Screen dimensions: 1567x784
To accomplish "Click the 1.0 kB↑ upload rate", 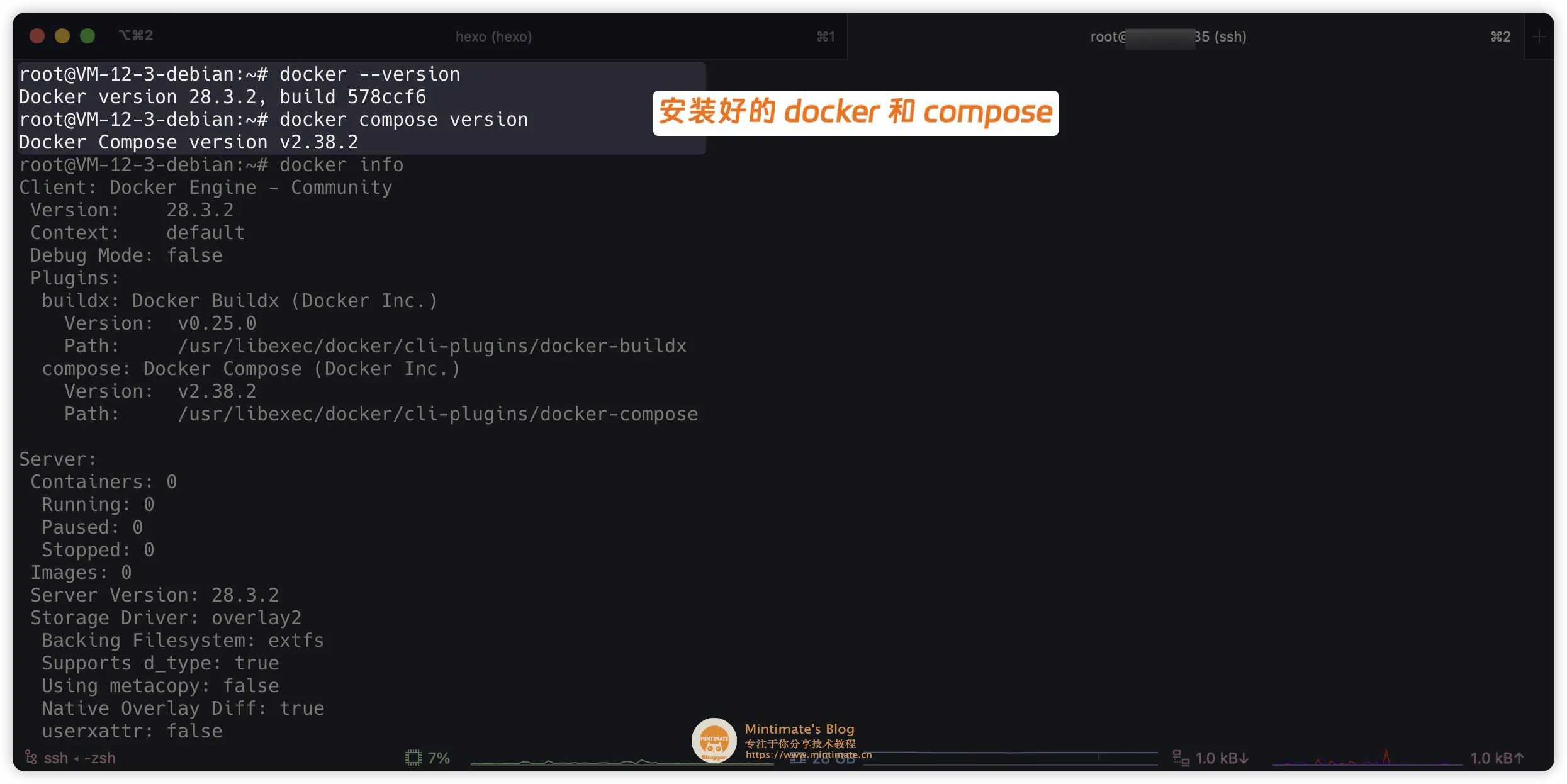I will click(1497, 758).
